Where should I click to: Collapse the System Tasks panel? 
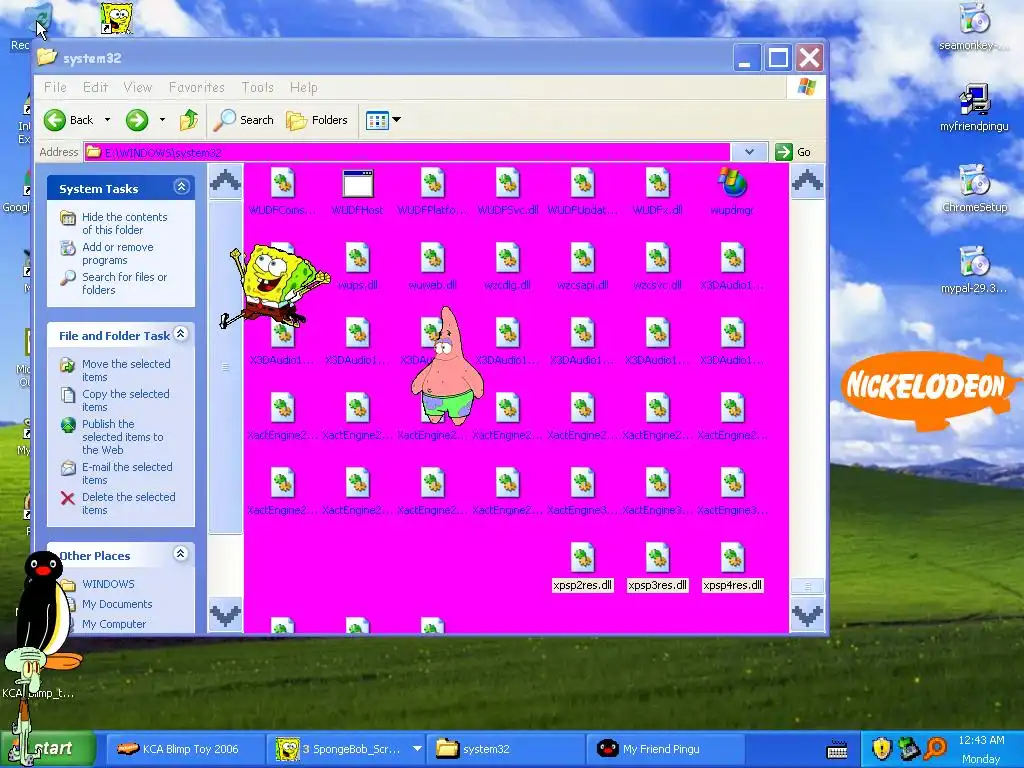(182, 187)
